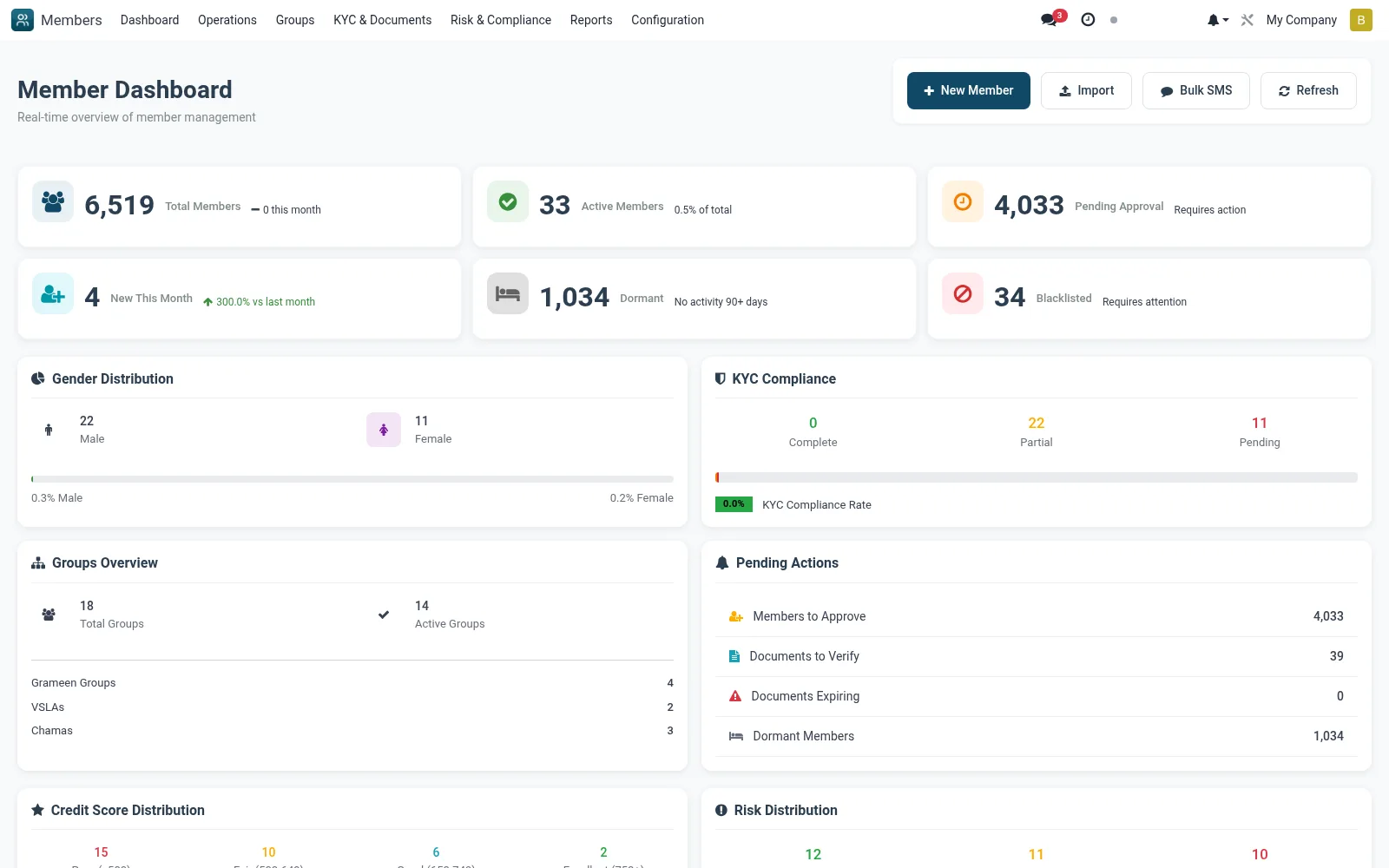Click the Bulk SMS button
Image resolution: width=1389 pixels, height=868 pixels.
pos(1196,90)
